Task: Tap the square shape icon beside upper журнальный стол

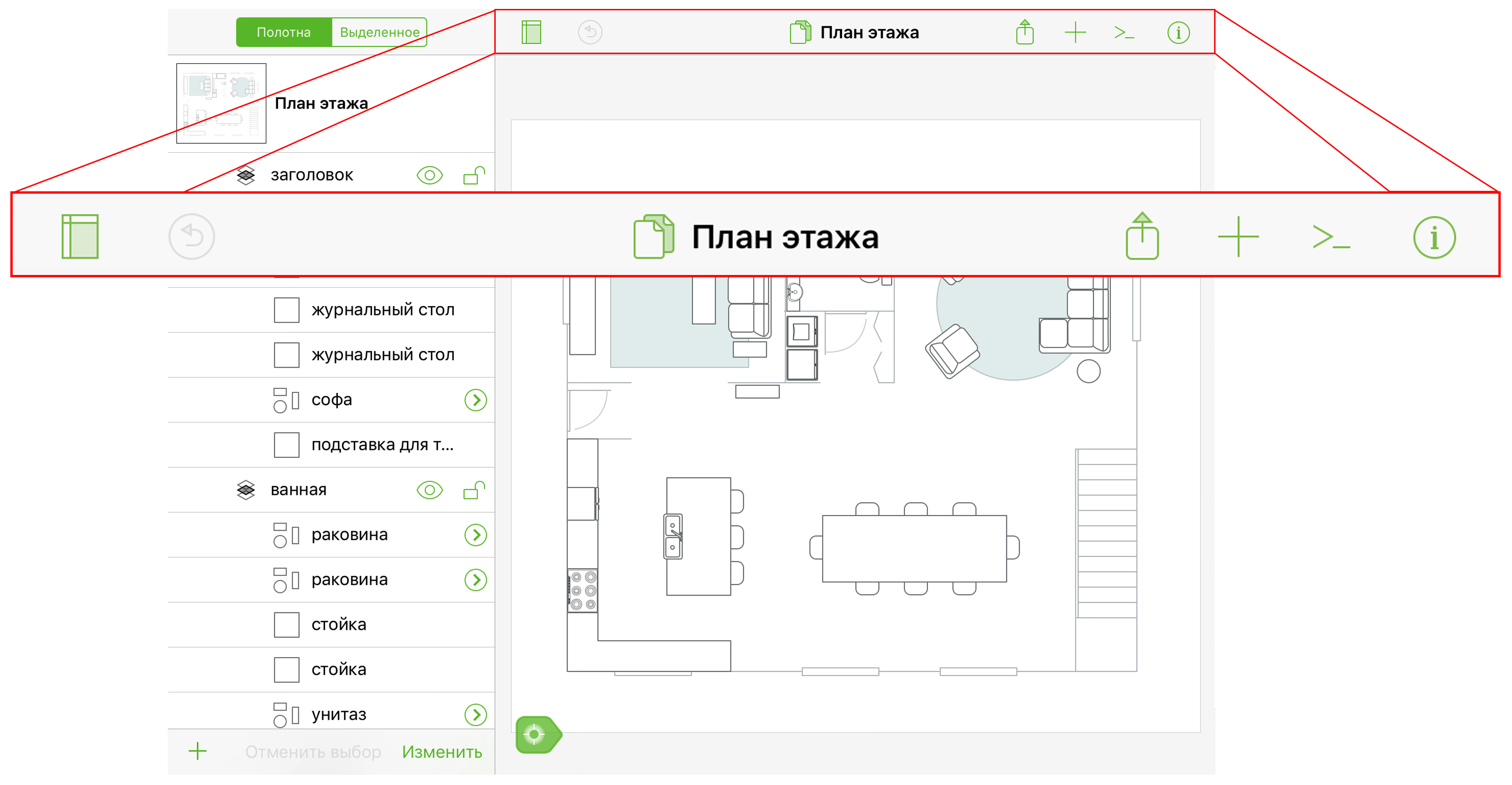Action: (x=287, y=310)
